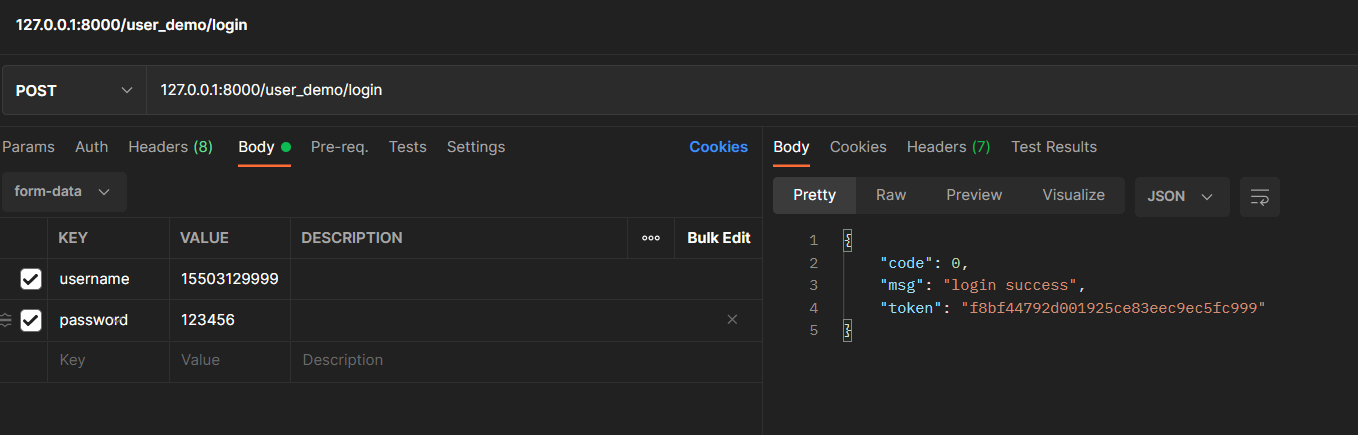1358x435 pixels.
Task: Open the JSON response format dropdown
Action: tap(1180, 196)
